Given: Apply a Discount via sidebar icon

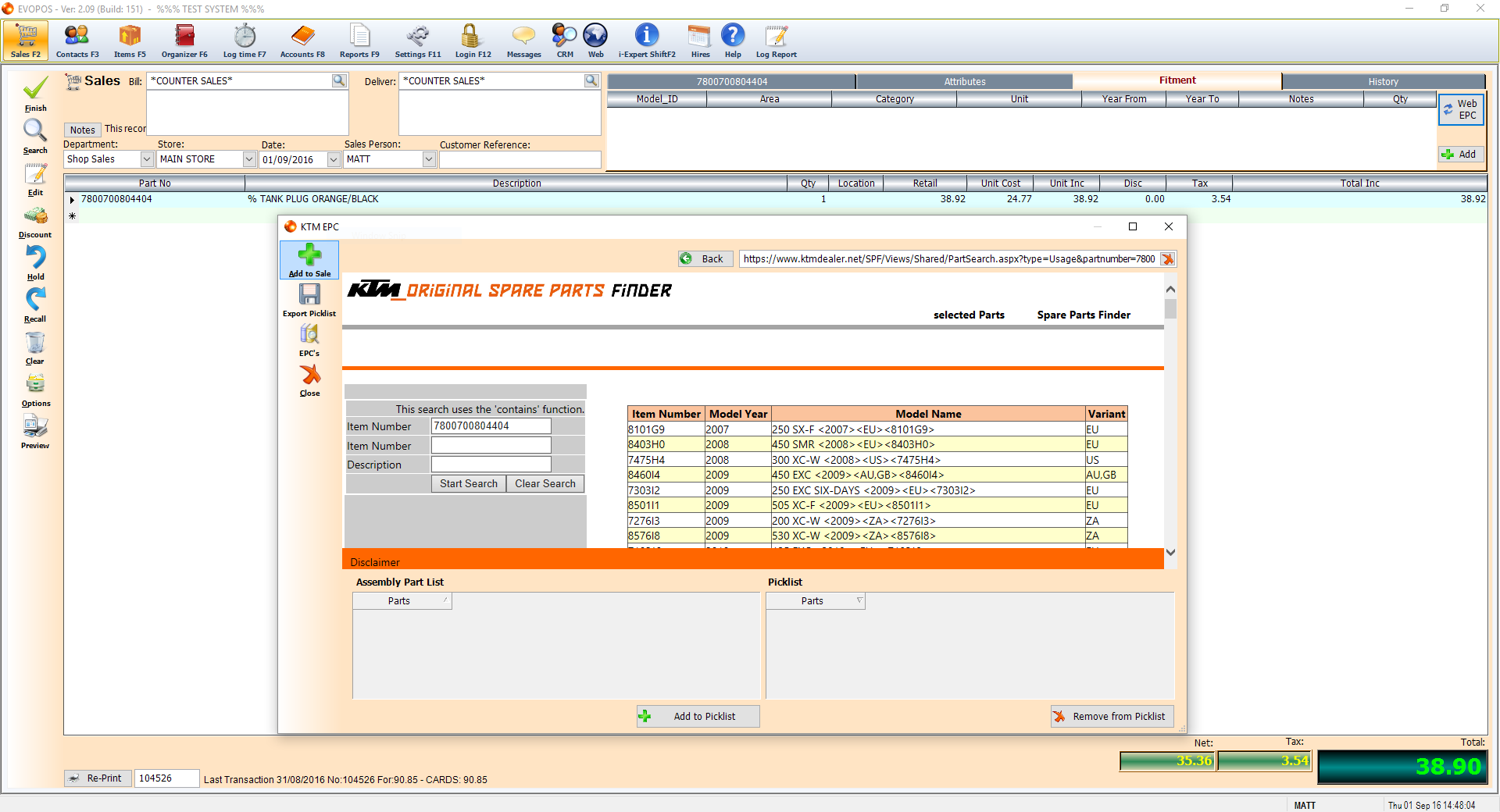Looking at the screenshot, I should pyautogui.click(x=35, y=222).
